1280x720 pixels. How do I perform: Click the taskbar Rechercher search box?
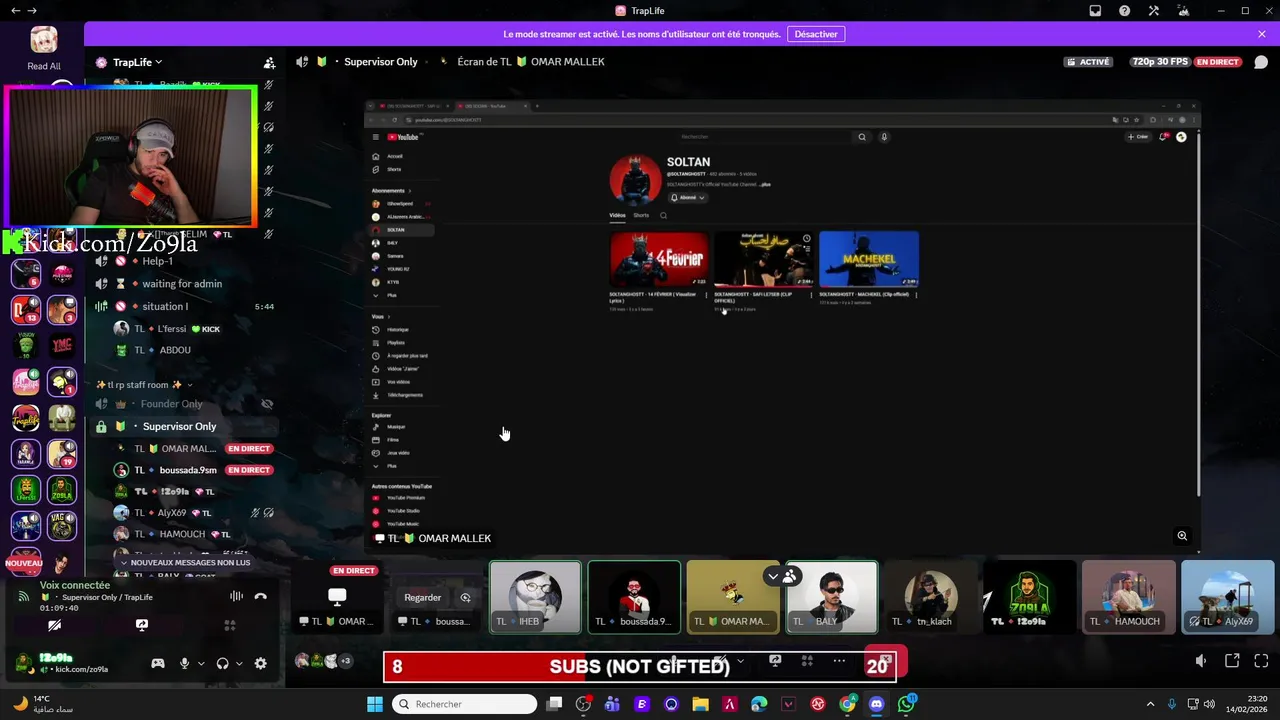(x=465, y=704)
